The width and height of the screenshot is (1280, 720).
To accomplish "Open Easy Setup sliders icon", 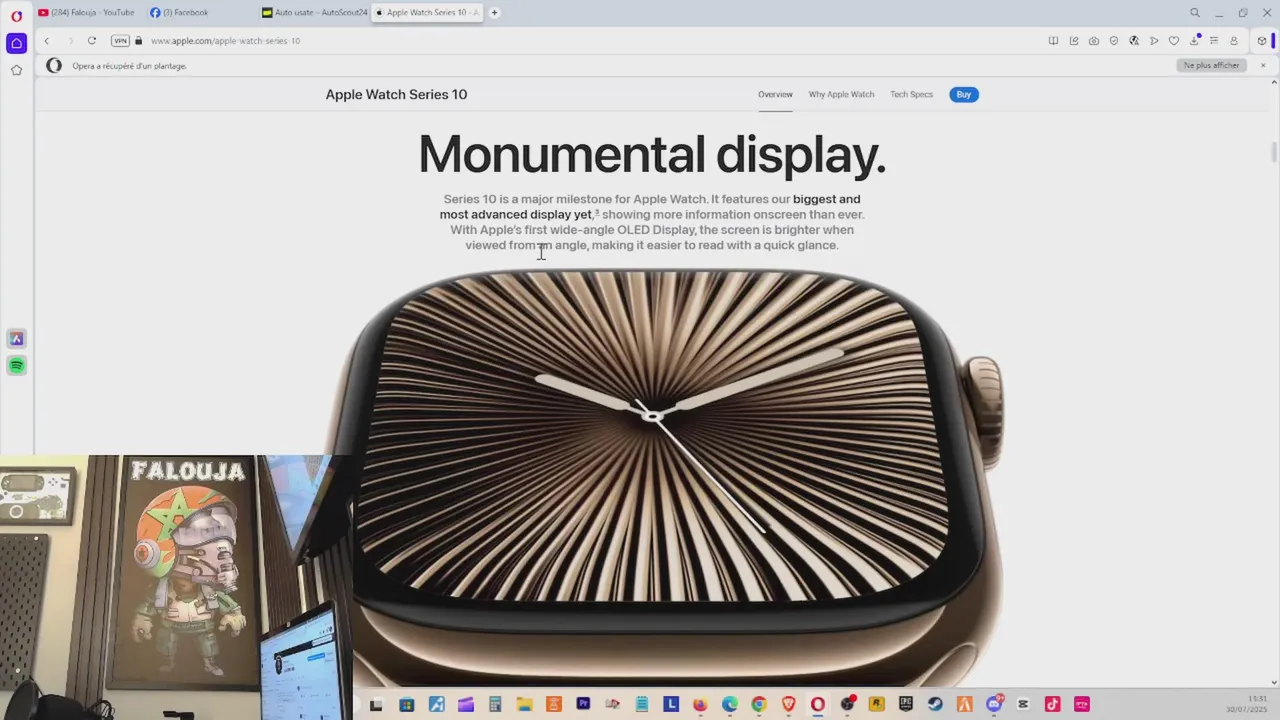I will (x=1214, y=41).
